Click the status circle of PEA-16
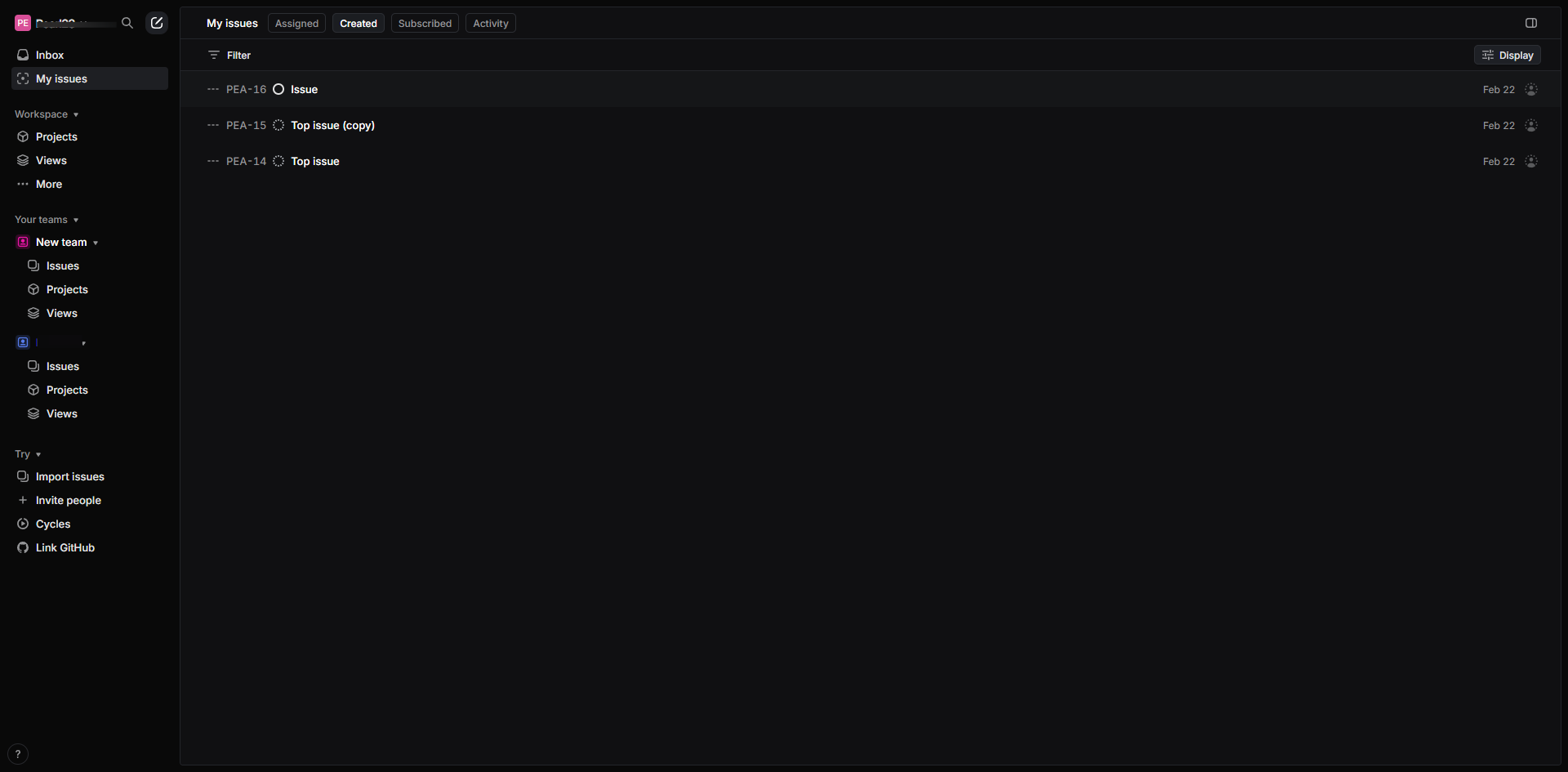 (278, 90)
